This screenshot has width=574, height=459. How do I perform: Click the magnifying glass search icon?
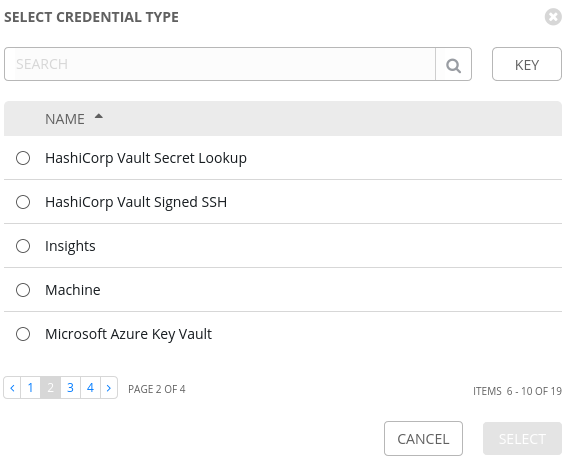click(453, 64)
